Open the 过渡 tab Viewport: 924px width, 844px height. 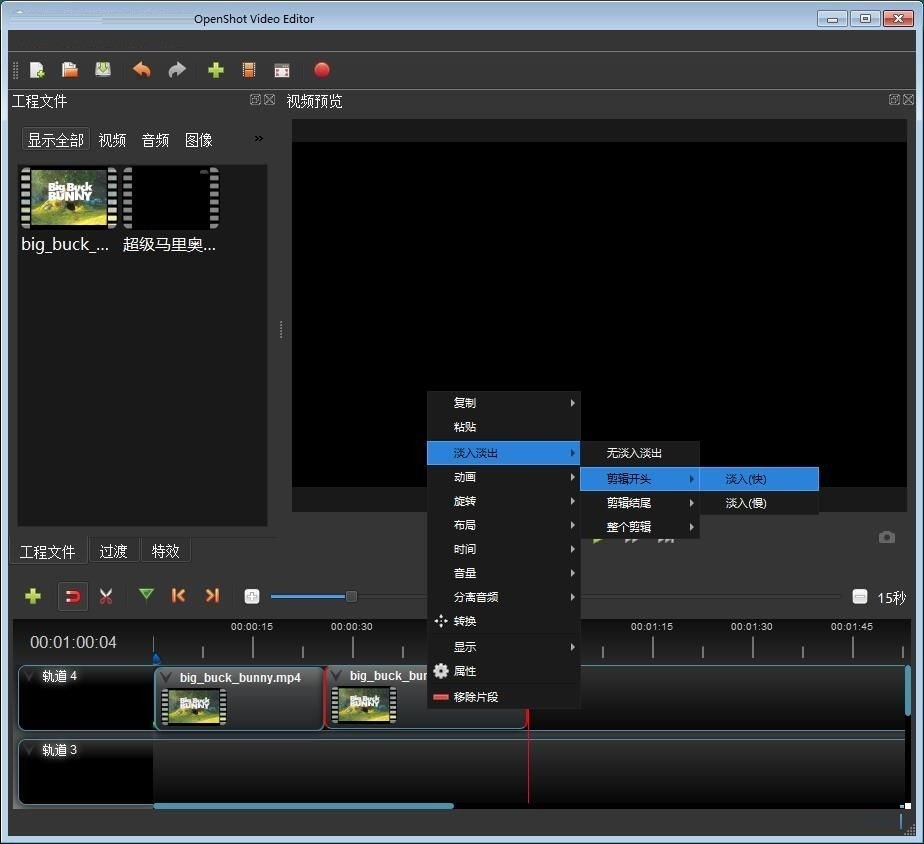pyautogui.click(x=113, y=551)
